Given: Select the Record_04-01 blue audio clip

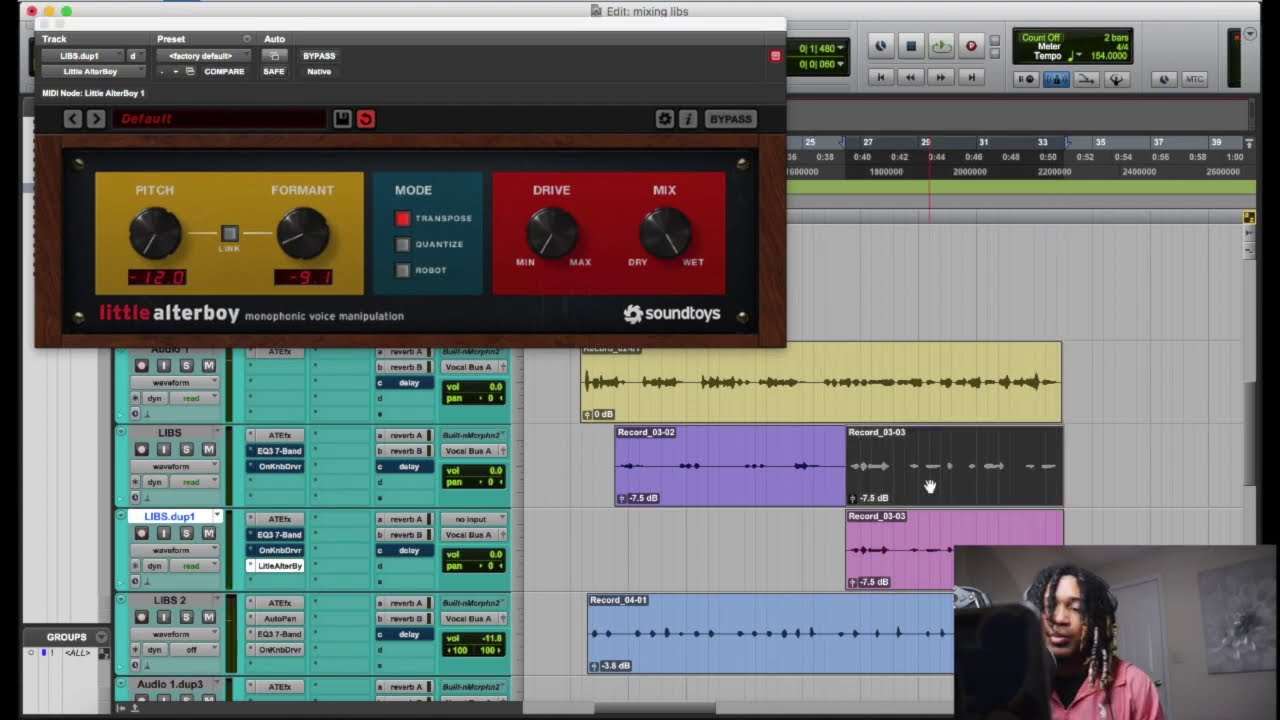Looking at the screenshot, I should tap(771, 633).
